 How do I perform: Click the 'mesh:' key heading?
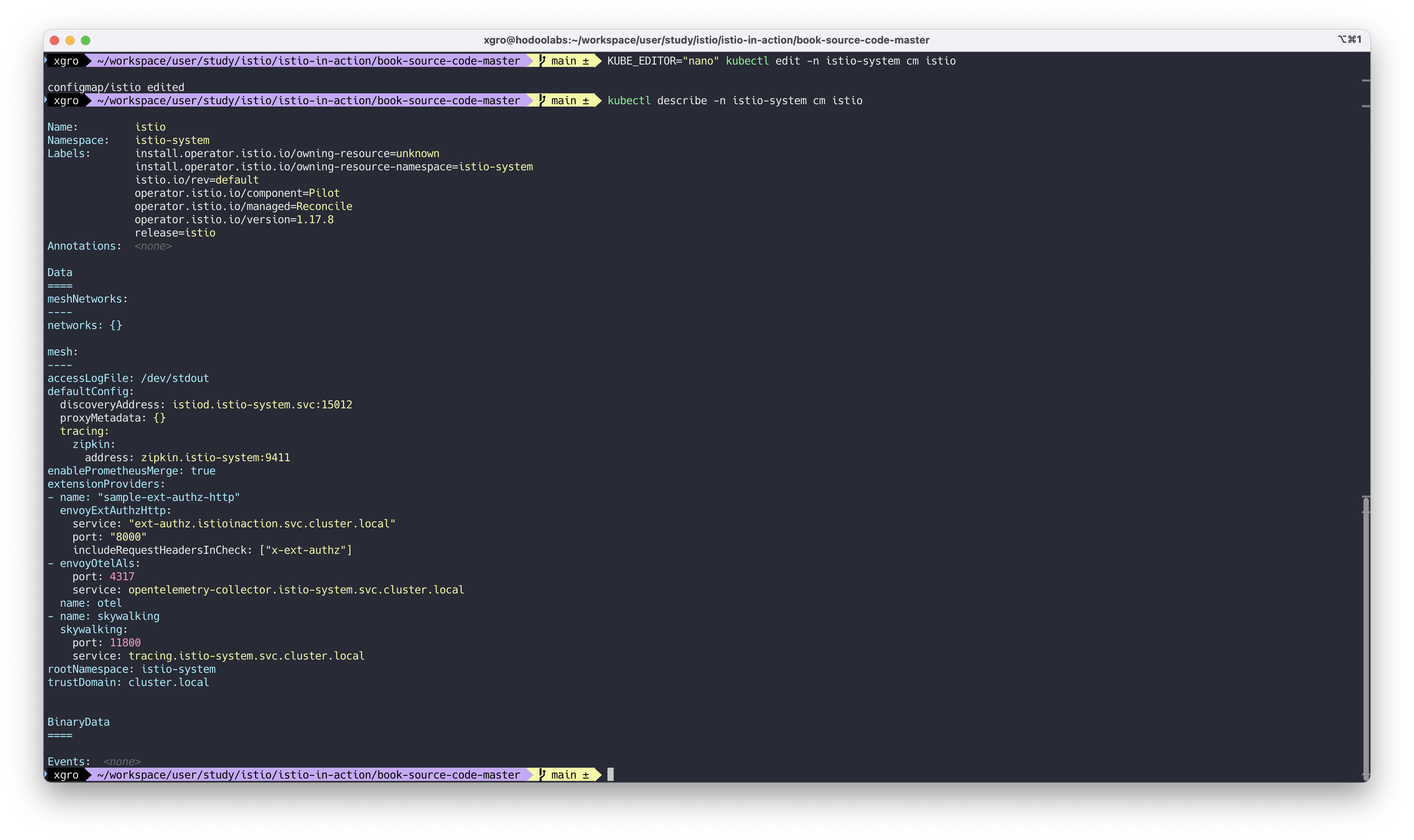[x=63, y=352]
